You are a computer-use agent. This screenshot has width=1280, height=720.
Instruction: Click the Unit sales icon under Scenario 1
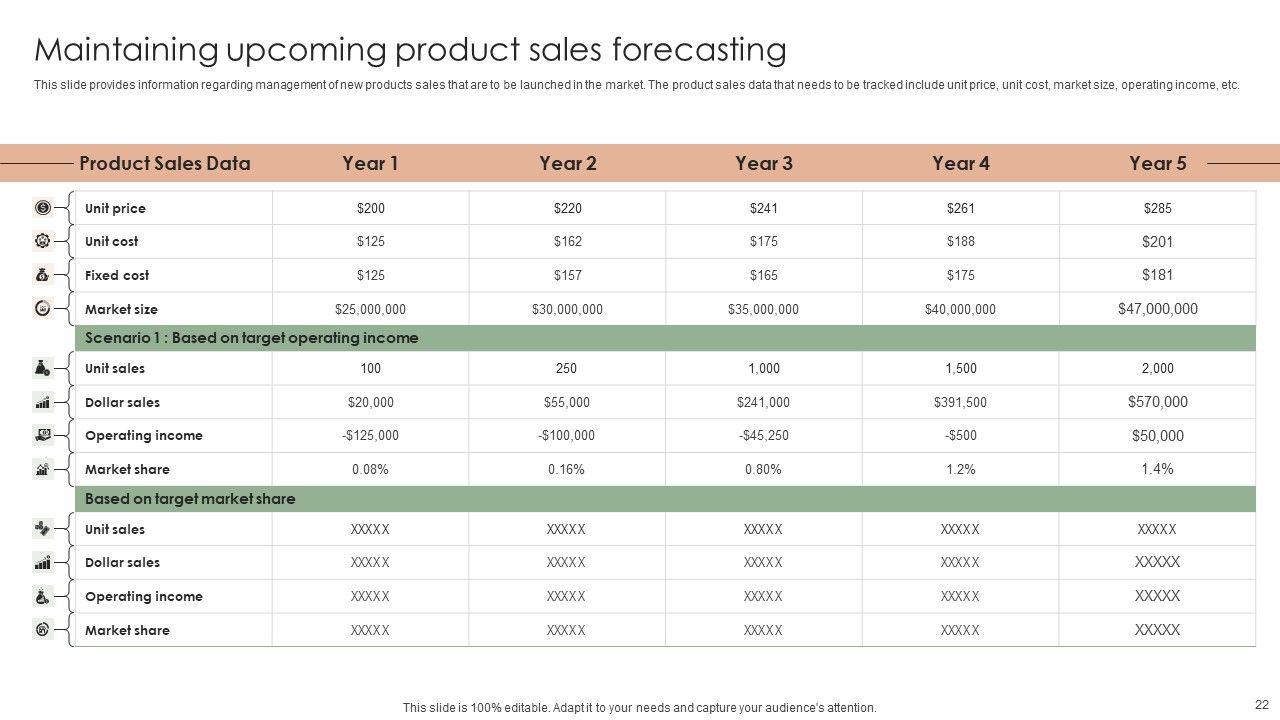click(x=43, y=368)
